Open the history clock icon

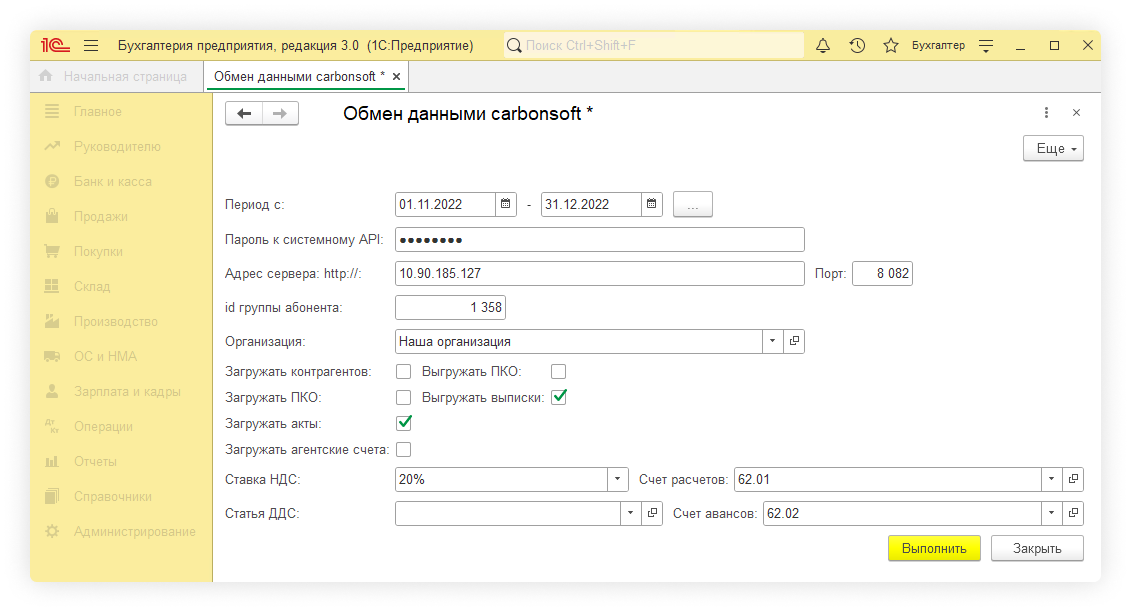tap(857, 46)
